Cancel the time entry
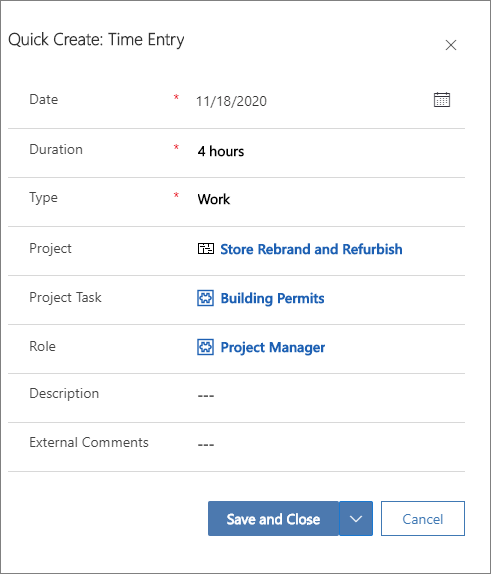Viewport: 491px width, 574px height. [x=423, y=518]
